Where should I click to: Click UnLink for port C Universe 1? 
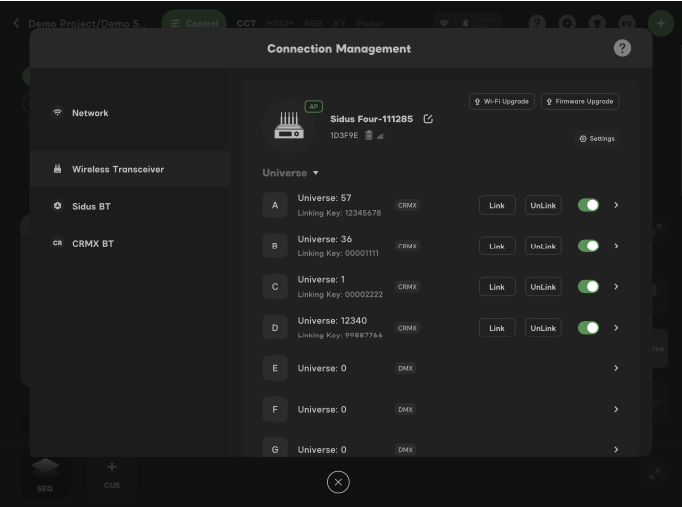pos(543,287)
